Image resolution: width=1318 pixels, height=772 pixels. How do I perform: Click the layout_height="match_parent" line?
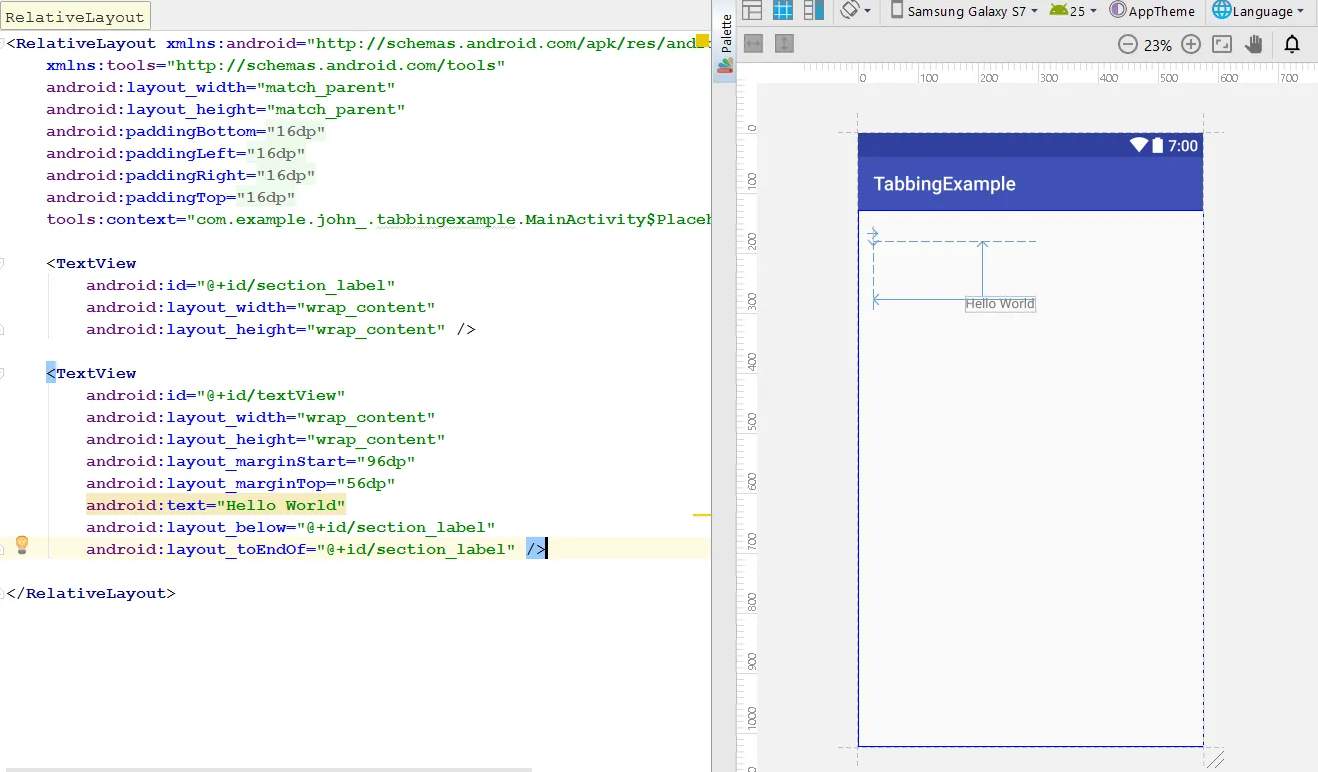point(226,109)
